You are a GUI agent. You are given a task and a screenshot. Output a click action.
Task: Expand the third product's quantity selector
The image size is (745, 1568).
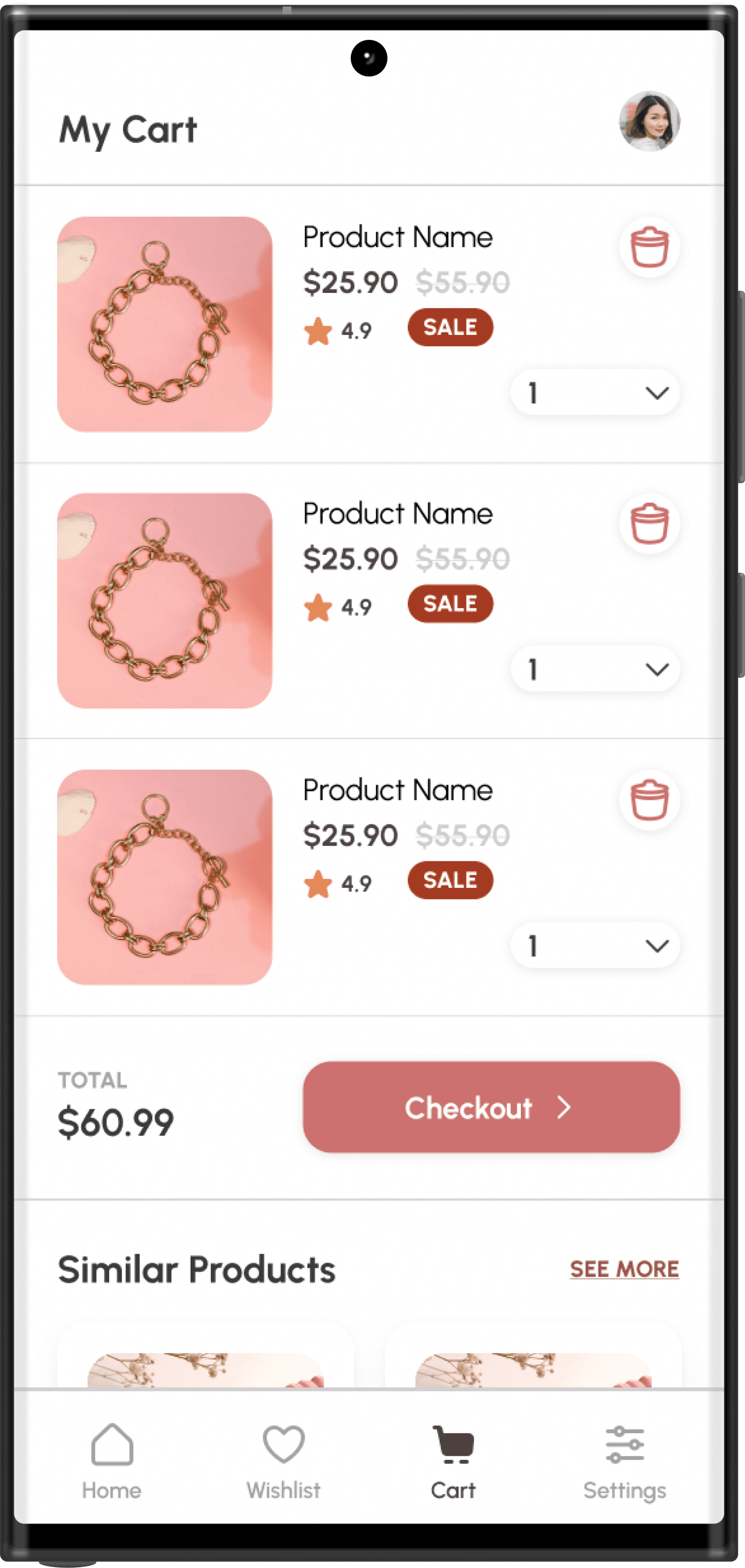point(595,945)
